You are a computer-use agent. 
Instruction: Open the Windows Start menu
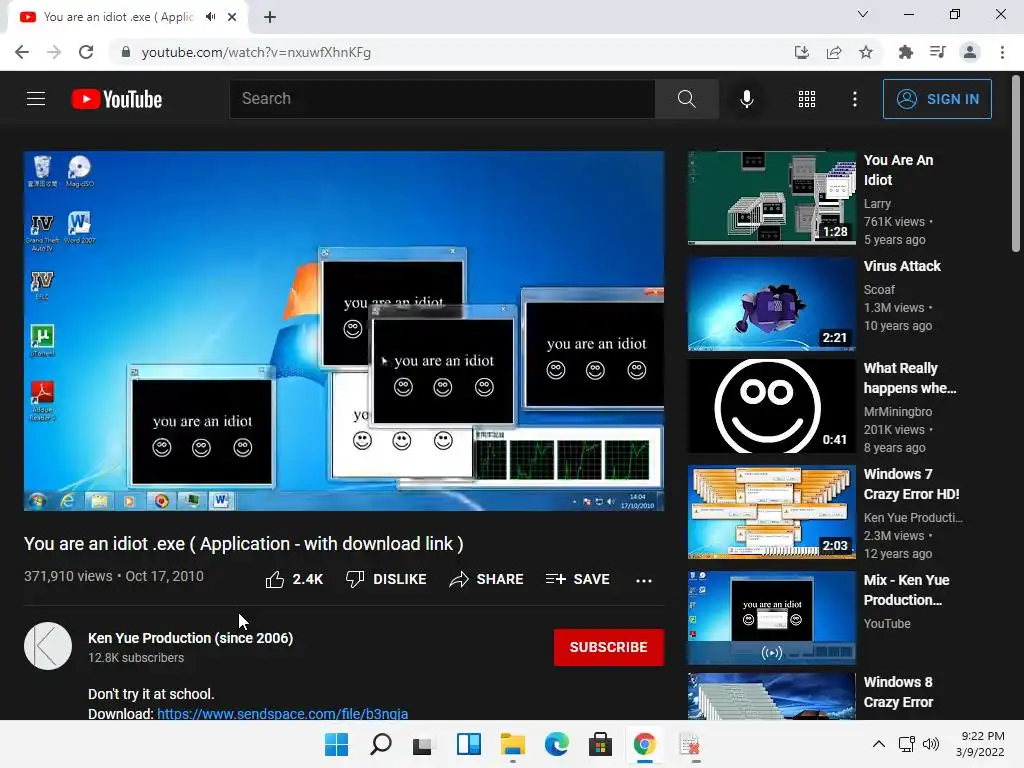(x=337, y=744)
